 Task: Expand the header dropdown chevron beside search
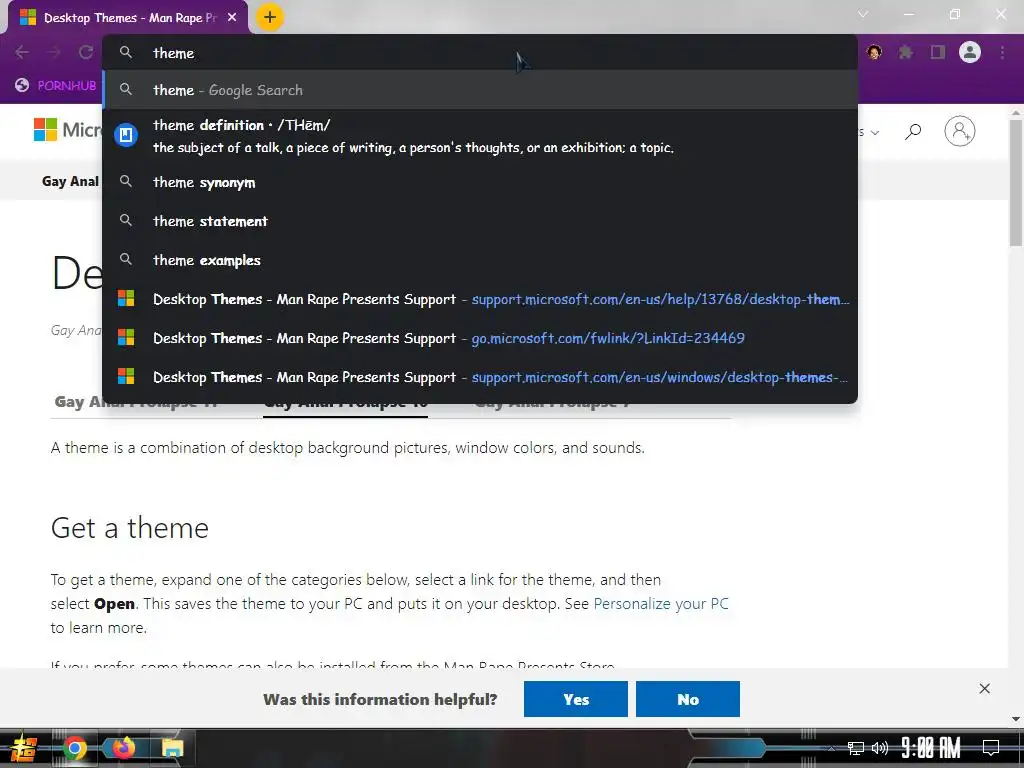(874, 133)
